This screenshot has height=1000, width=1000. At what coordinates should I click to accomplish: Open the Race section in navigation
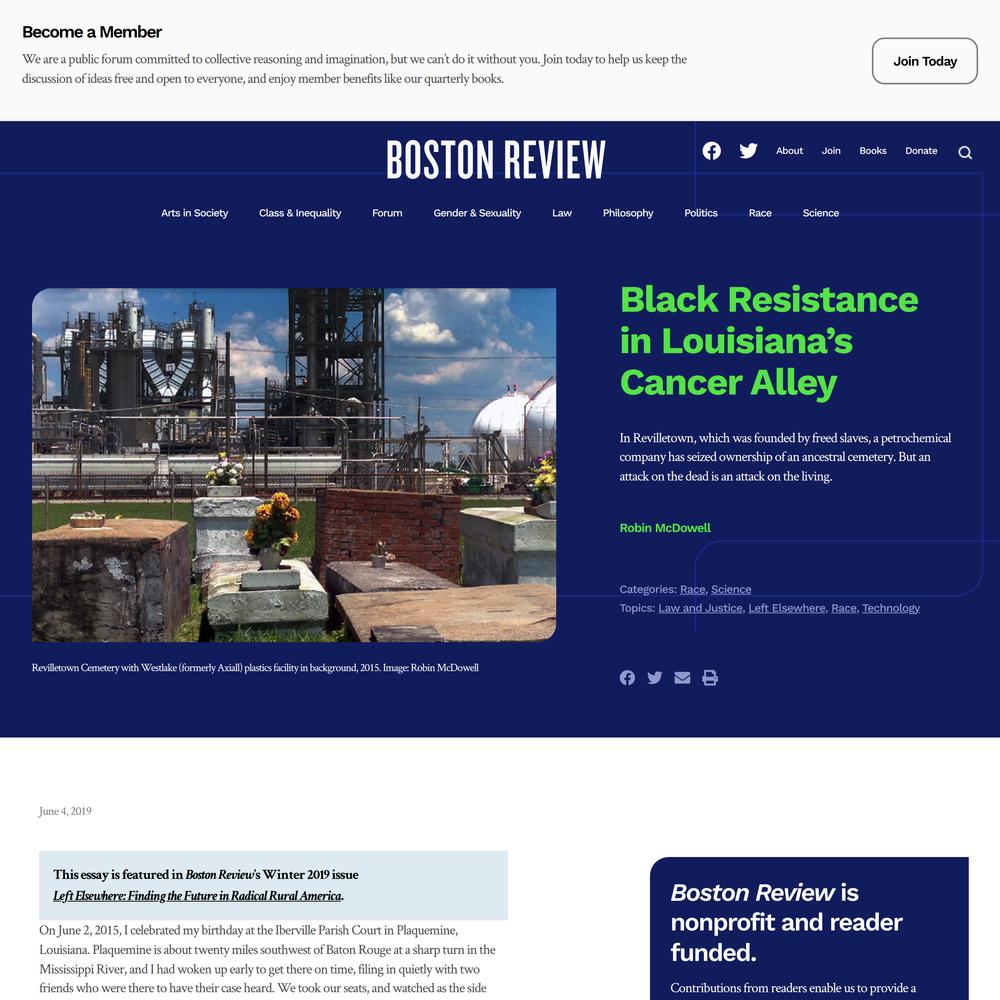tap(760, 213)
